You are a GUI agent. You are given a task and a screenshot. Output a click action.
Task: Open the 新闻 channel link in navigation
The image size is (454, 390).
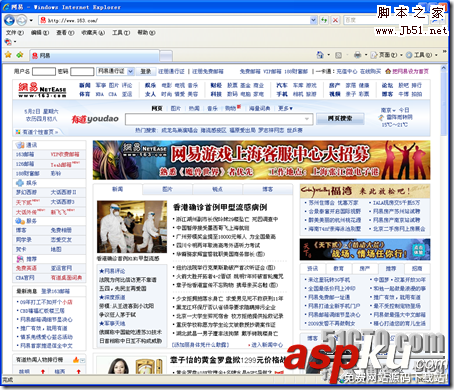[x=85, y=85]
